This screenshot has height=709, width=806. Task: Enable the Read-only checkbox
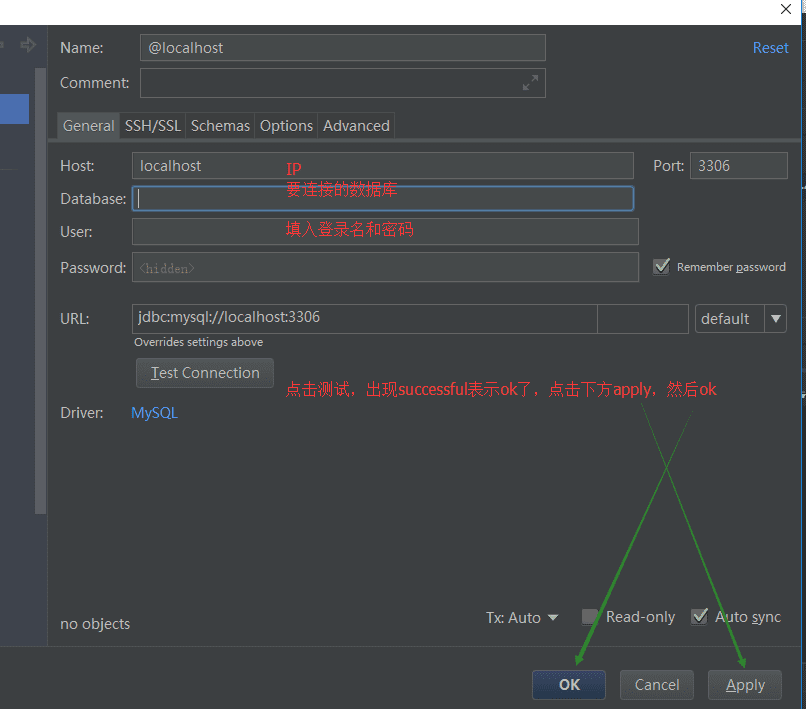click(x=590, y=616)
